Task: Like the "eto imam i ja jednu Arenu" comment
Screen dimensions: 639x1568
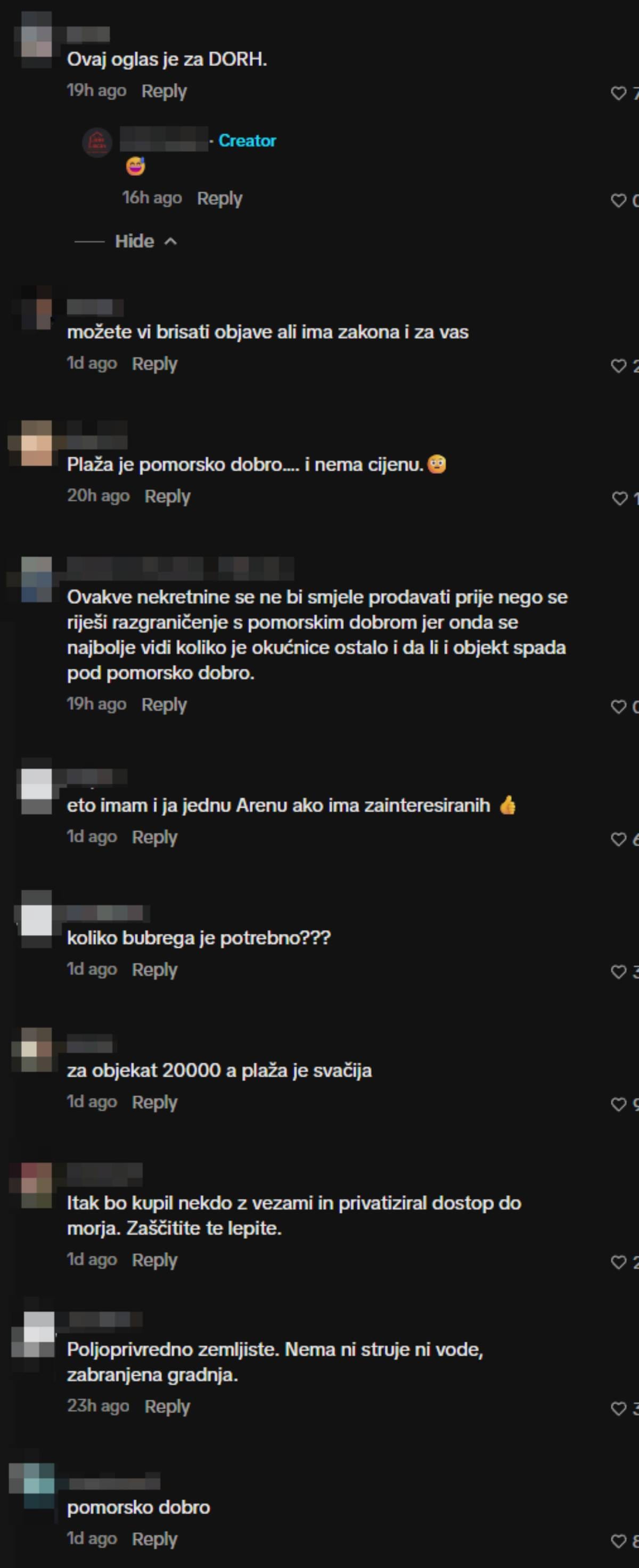Action: (x=618, y=840)
